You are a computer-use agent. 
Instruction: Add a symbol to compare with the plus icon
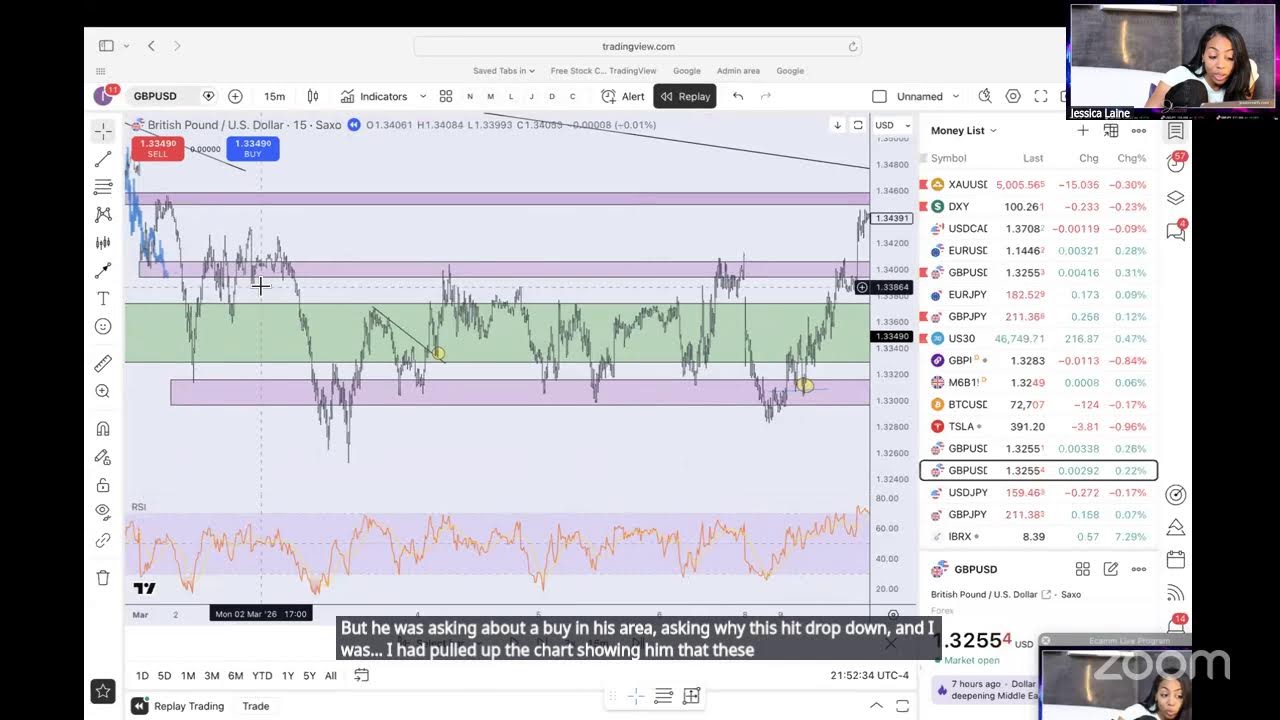pyautogui.click(x=235, y=96)
